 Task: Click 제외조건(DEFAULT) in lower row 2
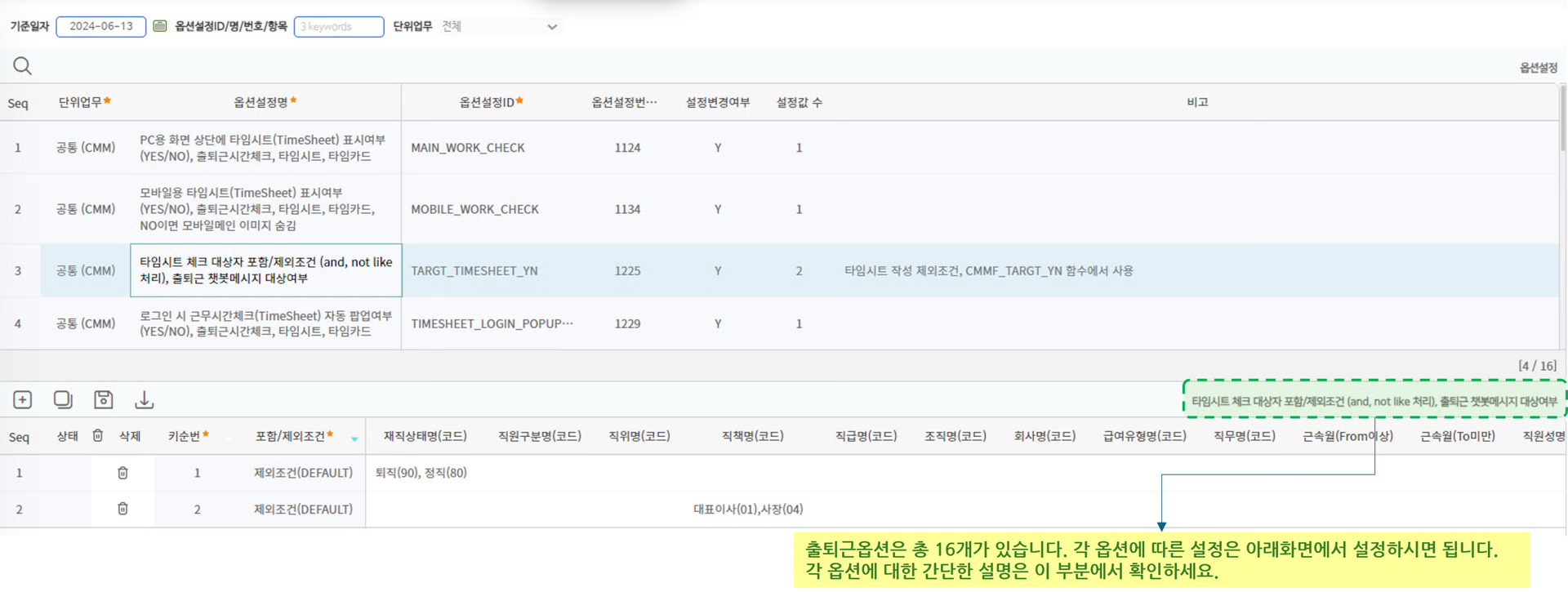pos(303,509)
